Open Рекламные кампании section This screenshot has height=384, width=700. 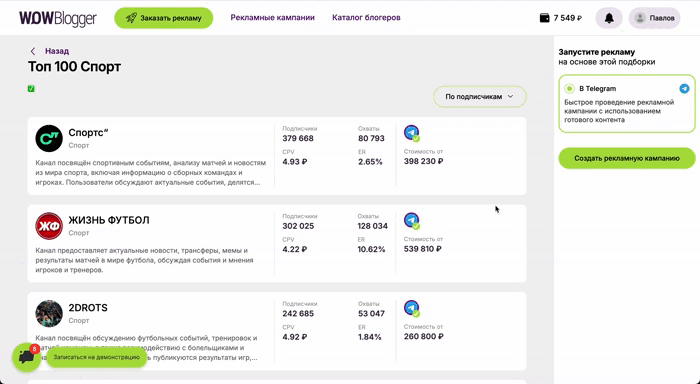(x=272, y=18)
